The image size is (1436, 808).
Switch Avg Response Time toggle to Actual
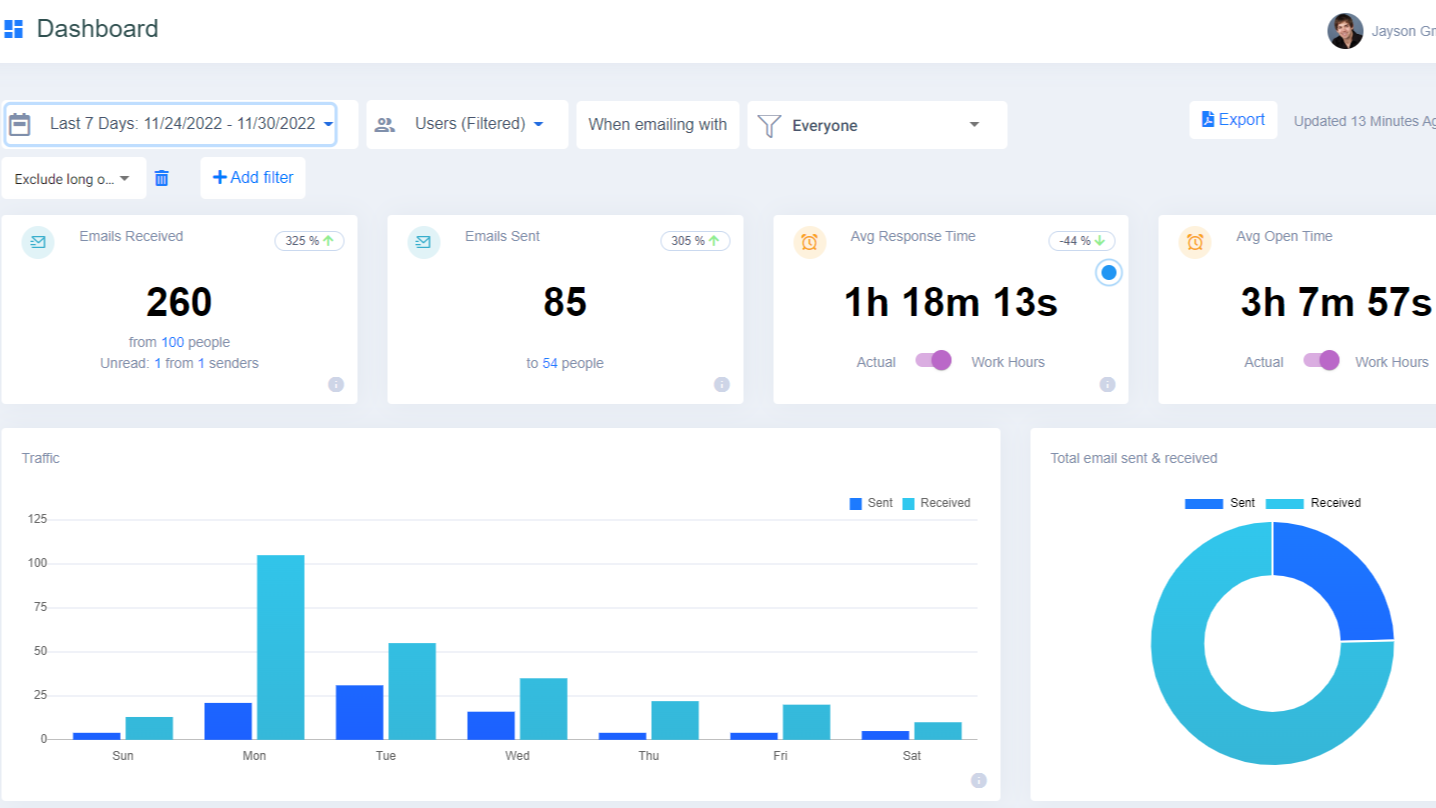(x=932, y=361)
